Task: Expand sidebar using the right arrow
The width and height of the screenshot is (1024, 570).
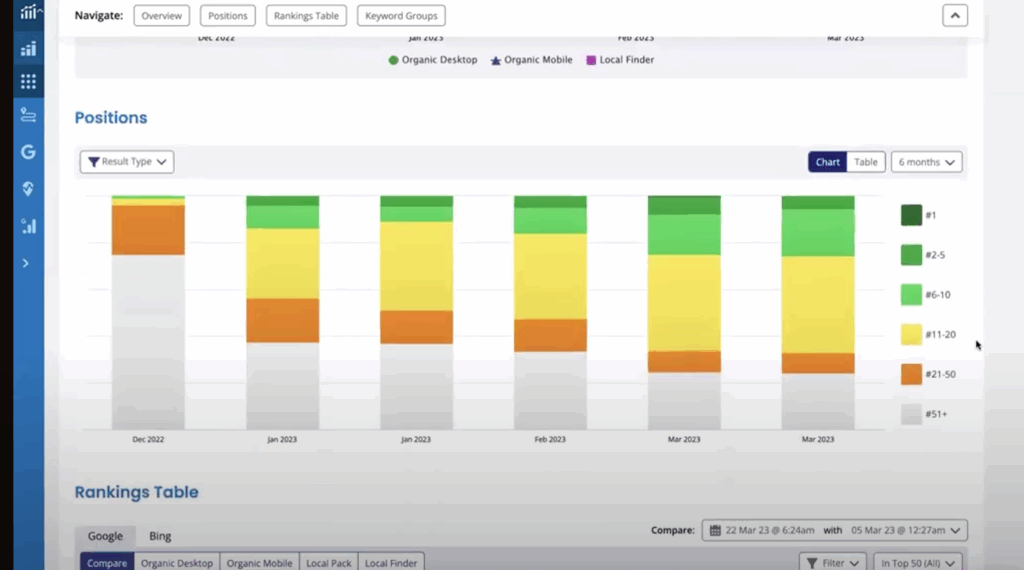Action: point(26,263)
